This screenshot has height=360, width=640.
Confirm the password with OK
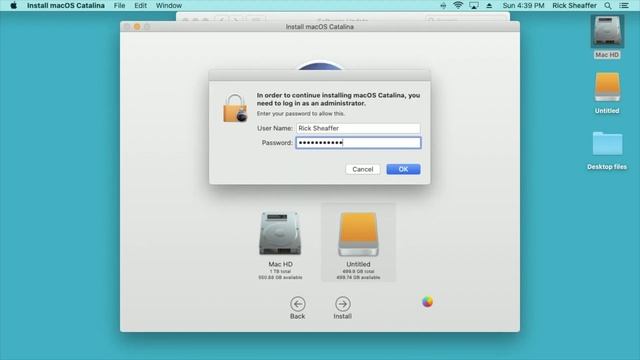click(403, 169)
